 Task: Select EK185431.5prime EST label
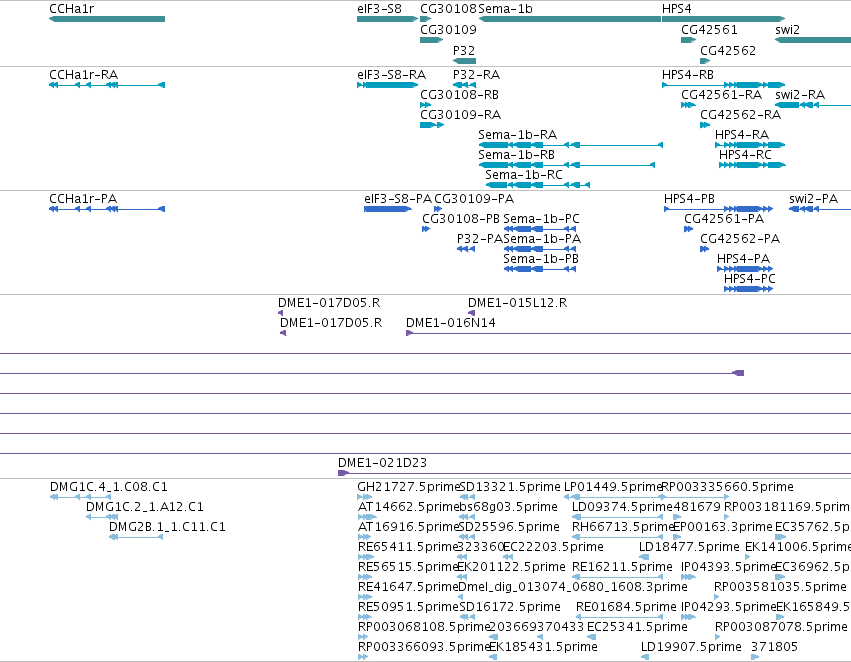point(543,647)
